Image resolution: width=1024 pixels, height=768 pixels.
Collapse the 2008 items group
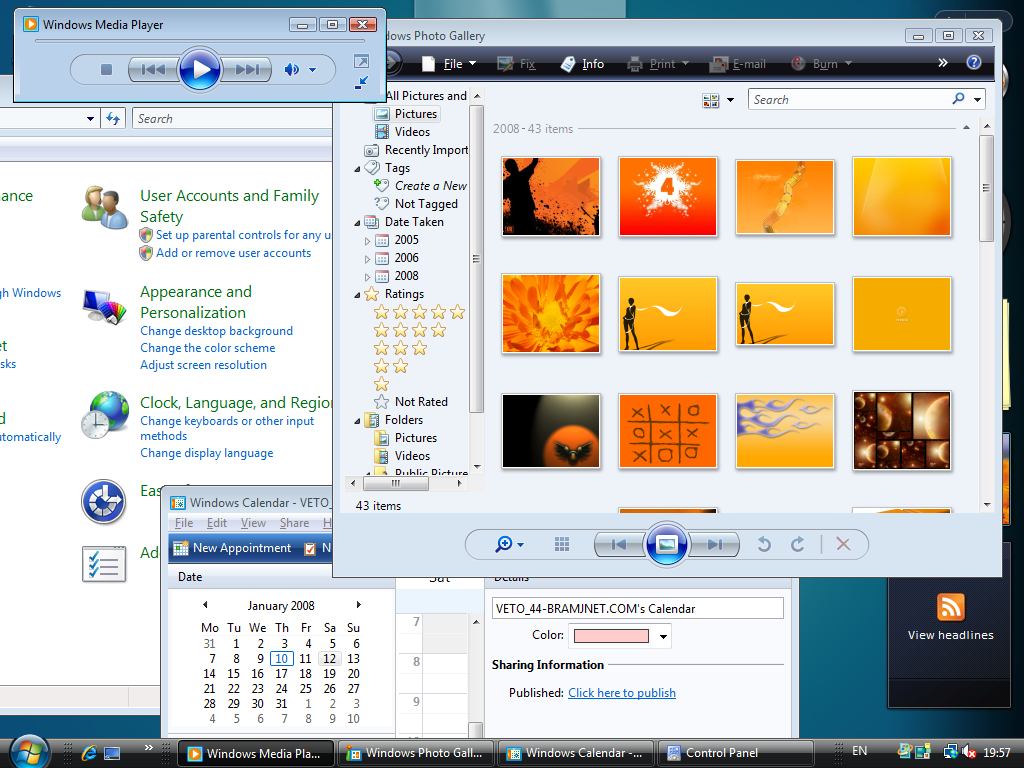966,127
